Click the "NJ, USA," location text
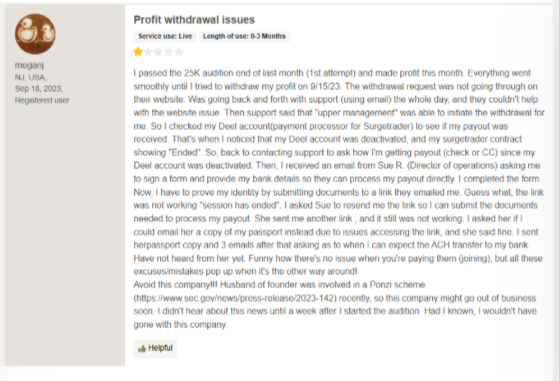Image resolution: width=559 pixels, height=381 pixels. coord(31,77)
